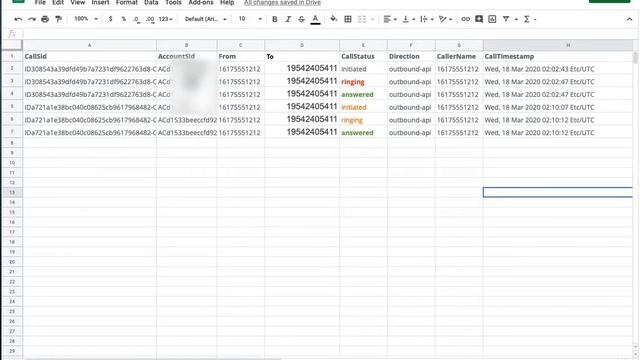Toggle italic formatting
This screenshot has height=360, width=640.
(x=288, y=19)
